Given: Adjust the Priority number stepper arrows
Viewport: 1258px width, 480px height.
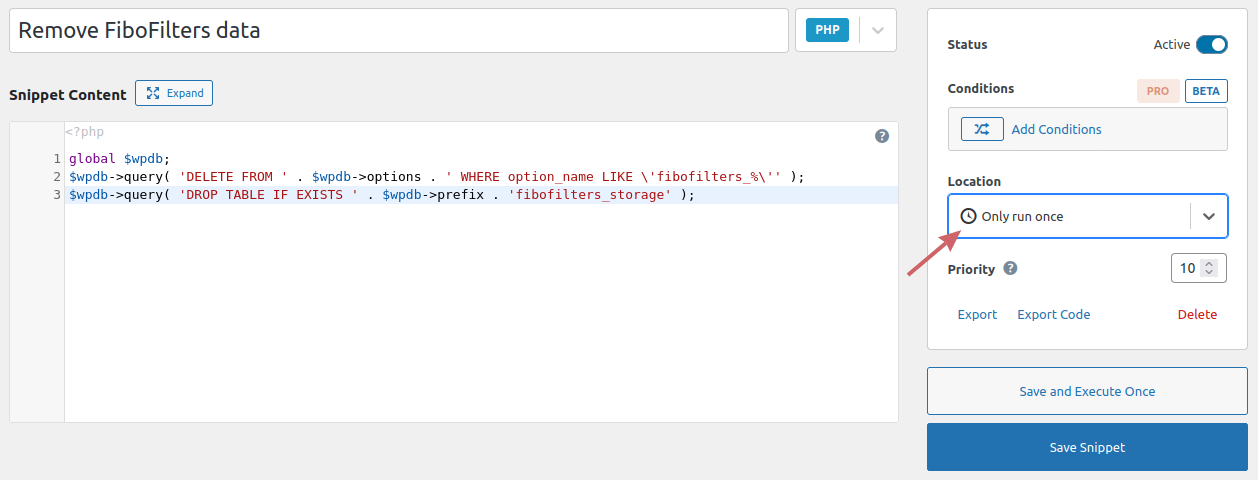Looking at the screenshot, I should point(1209,268).
